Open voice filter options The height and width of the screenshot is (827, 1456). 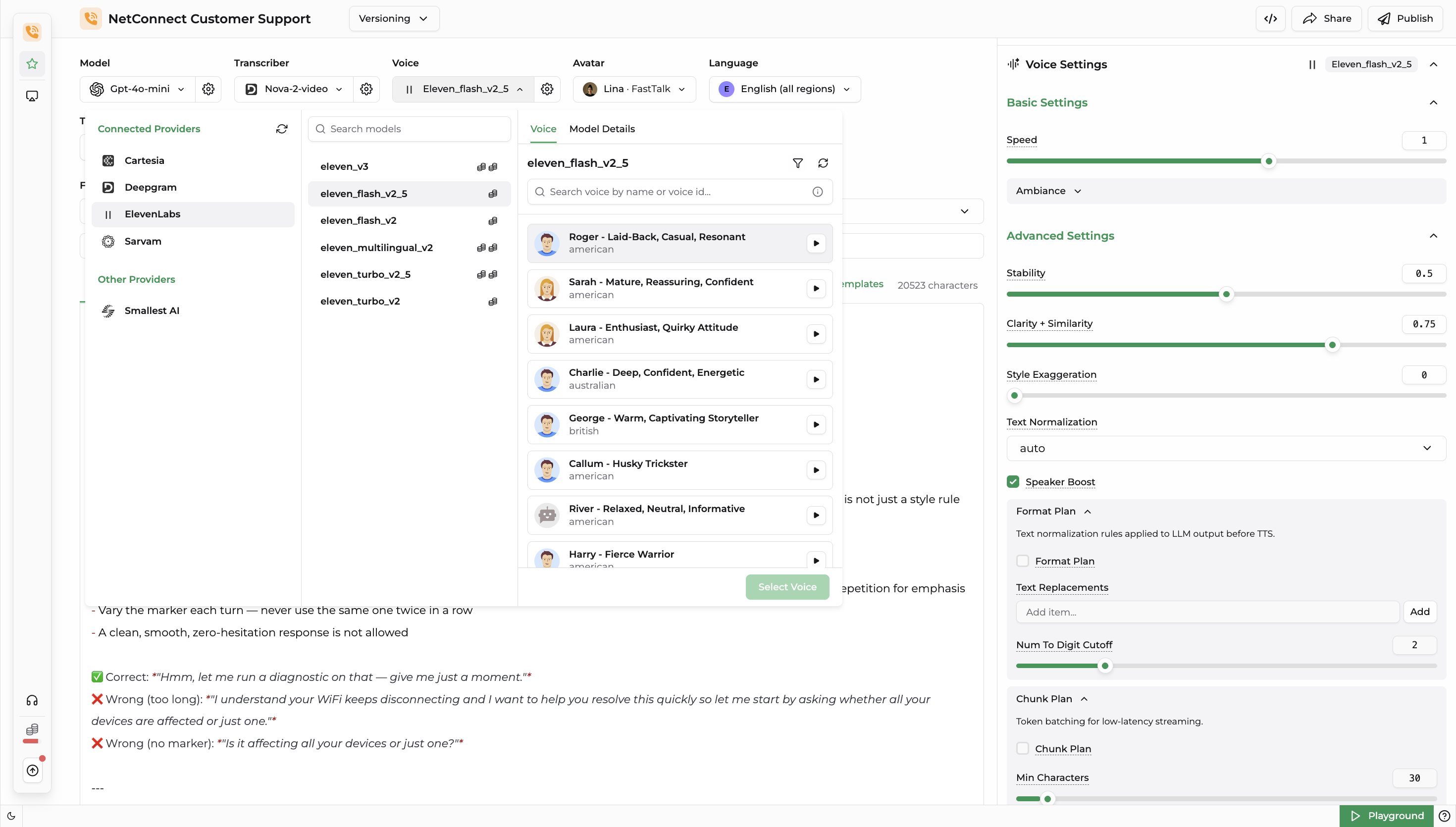tap(797, 163)
